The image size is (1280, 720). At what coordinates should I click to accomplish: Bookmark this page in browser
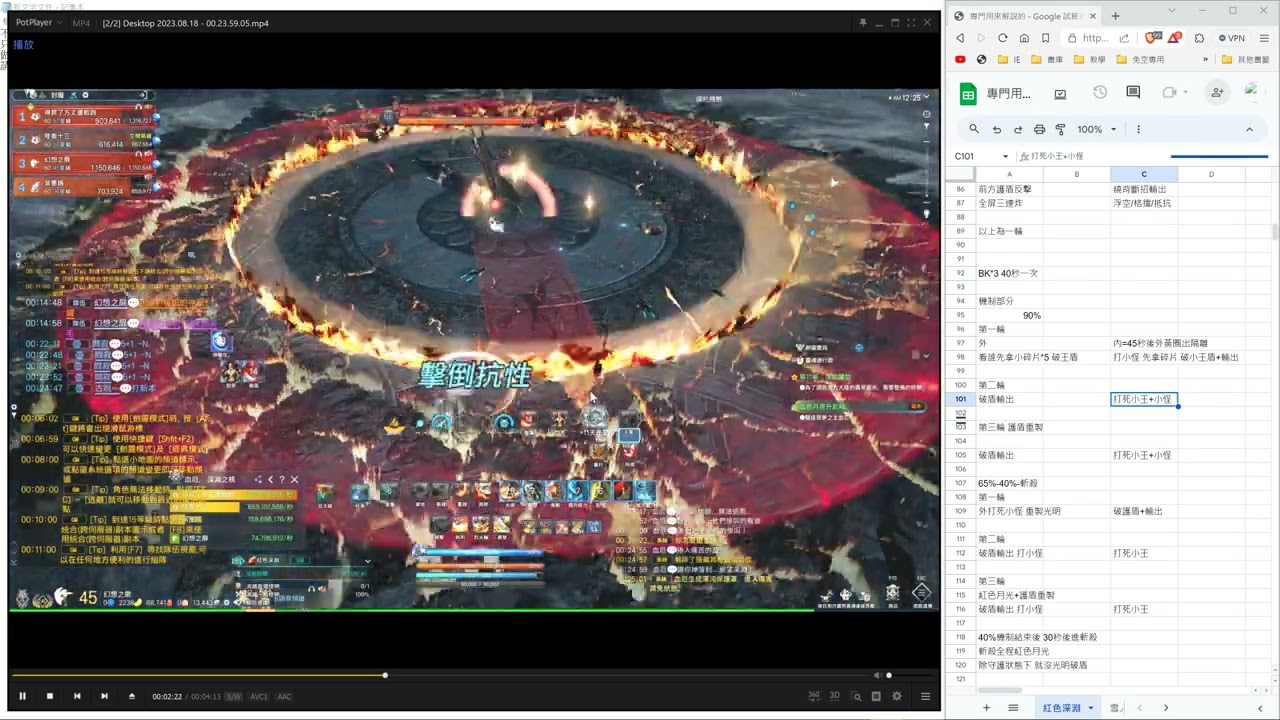pos(1046,38)
